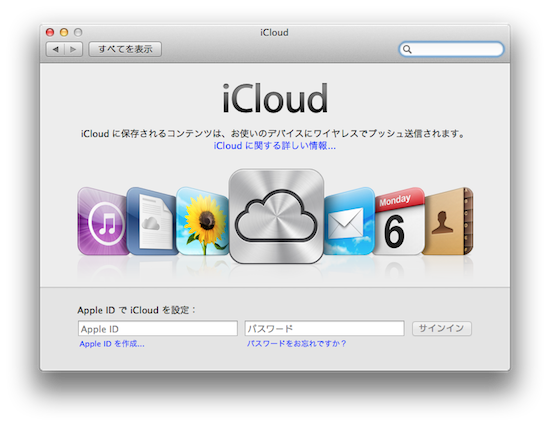Minimize the window with yellow button
The image size is (550, 426).
[x=64, y=33]
